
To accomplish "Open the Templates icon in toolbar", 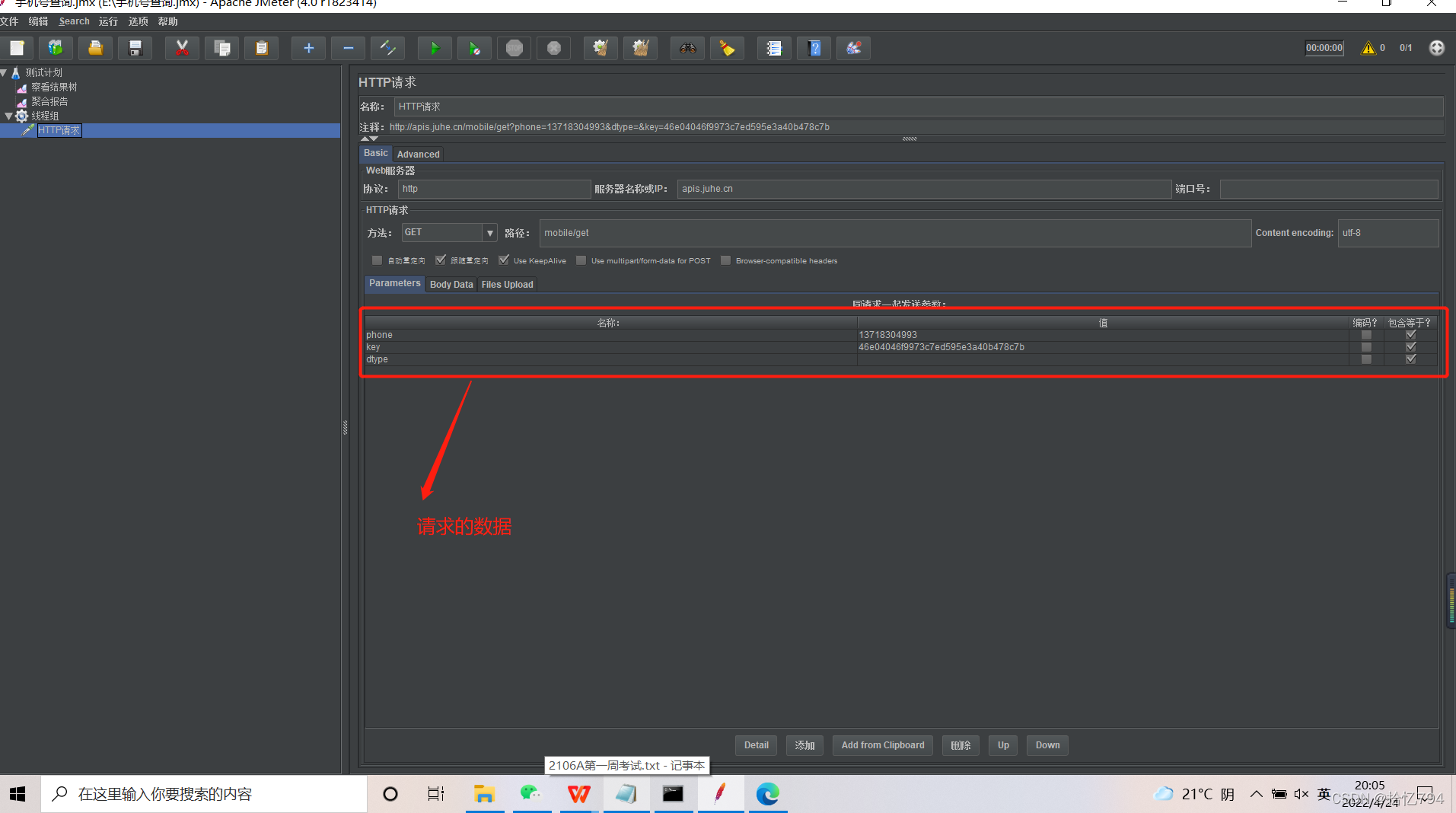I will click(x=56, y=48).
